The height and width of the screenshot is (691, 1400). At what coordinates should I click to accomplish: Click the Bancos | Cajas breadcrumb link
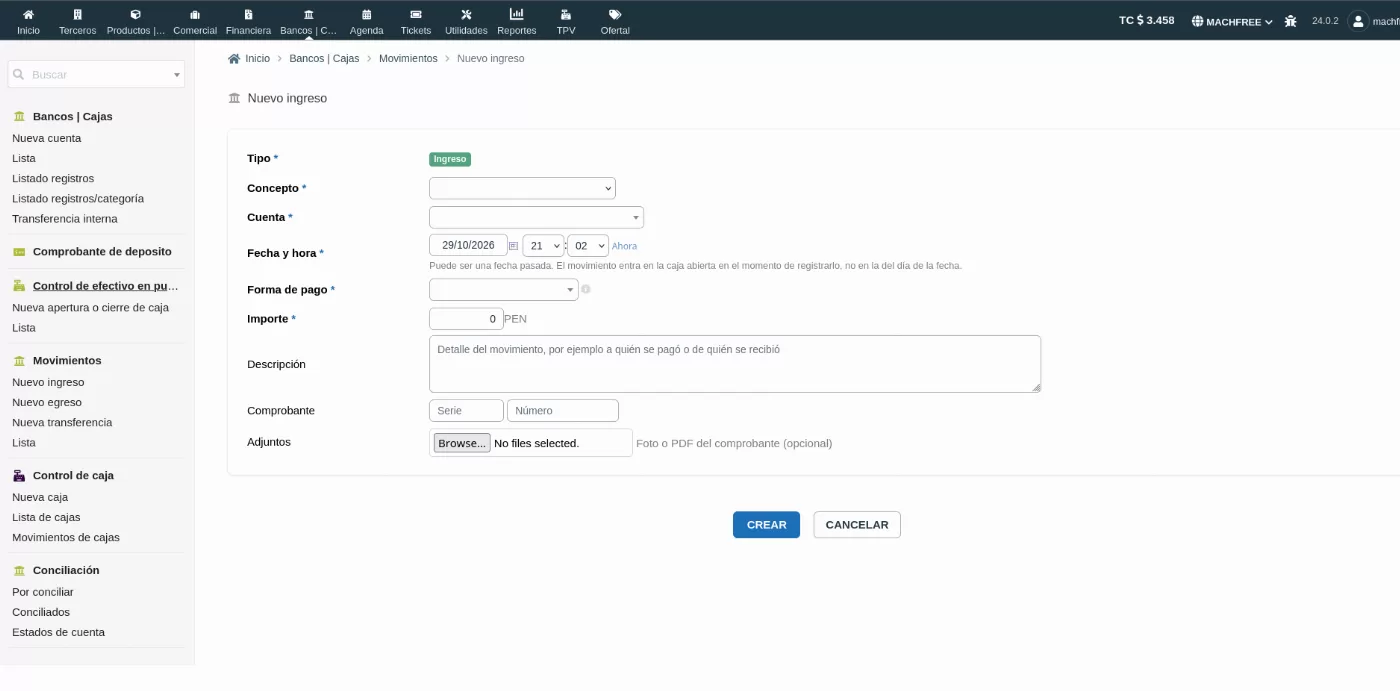324,58
